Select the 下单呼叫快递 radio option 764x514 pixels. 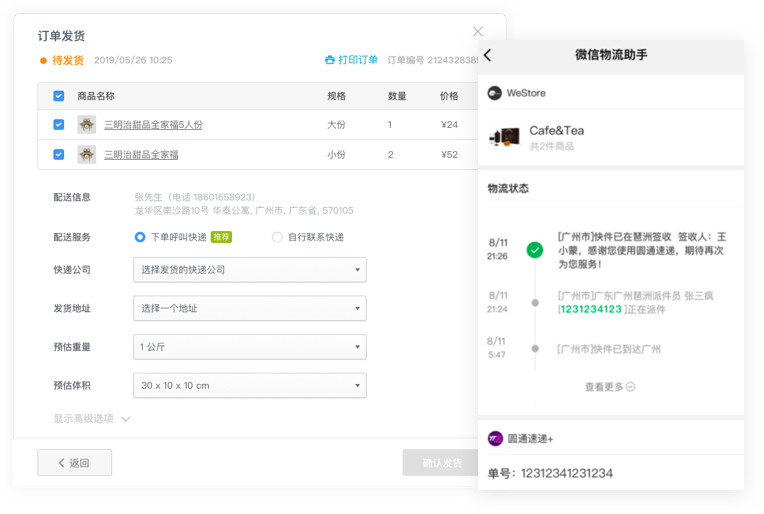point(140,237)
